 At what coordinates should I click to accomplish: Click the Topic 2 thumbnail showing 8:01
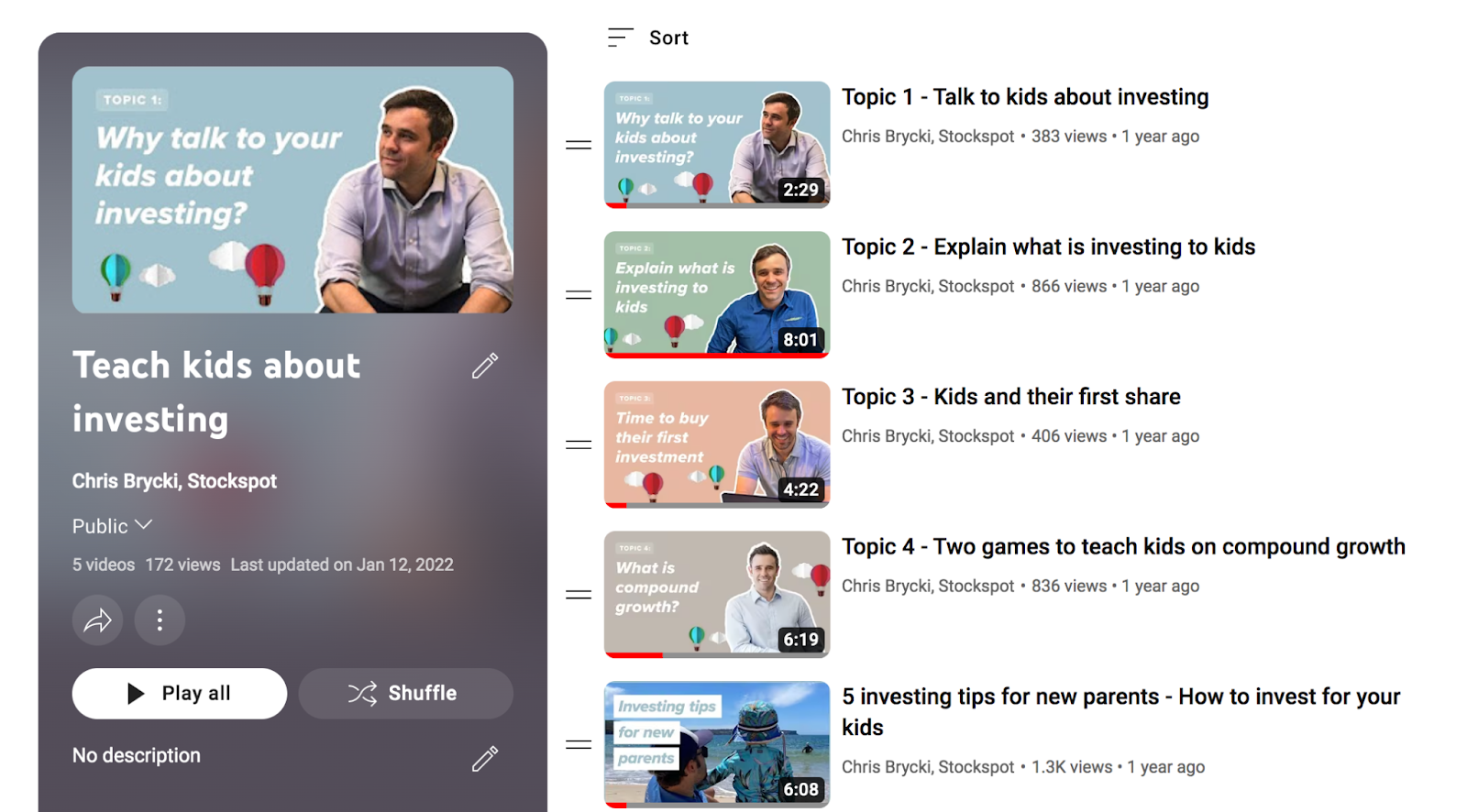coord(717,294)
